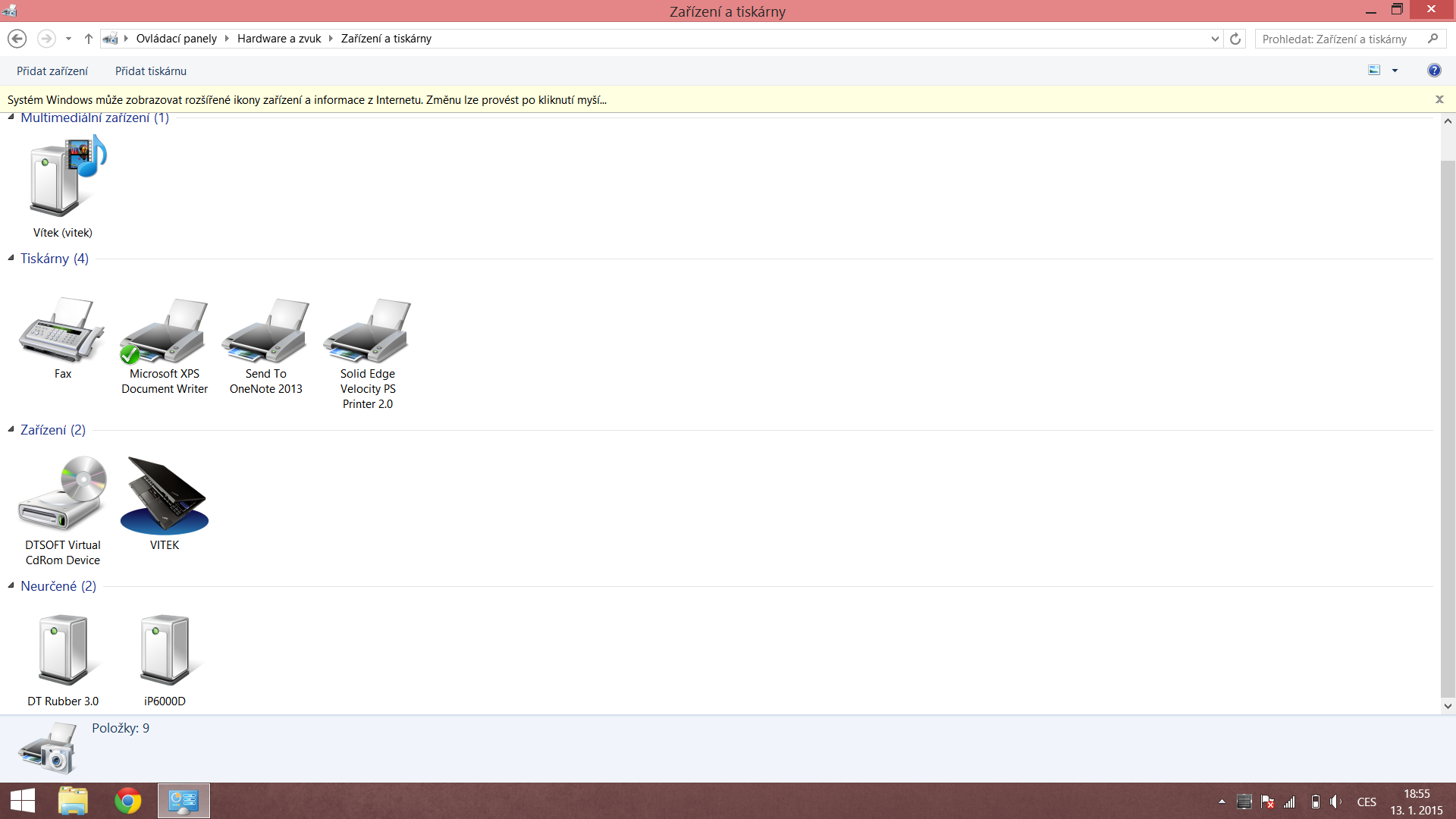Select the DT Rubber 3.0 device
The height and width of the screenshot is (819, 1456).
pos(62,650)
